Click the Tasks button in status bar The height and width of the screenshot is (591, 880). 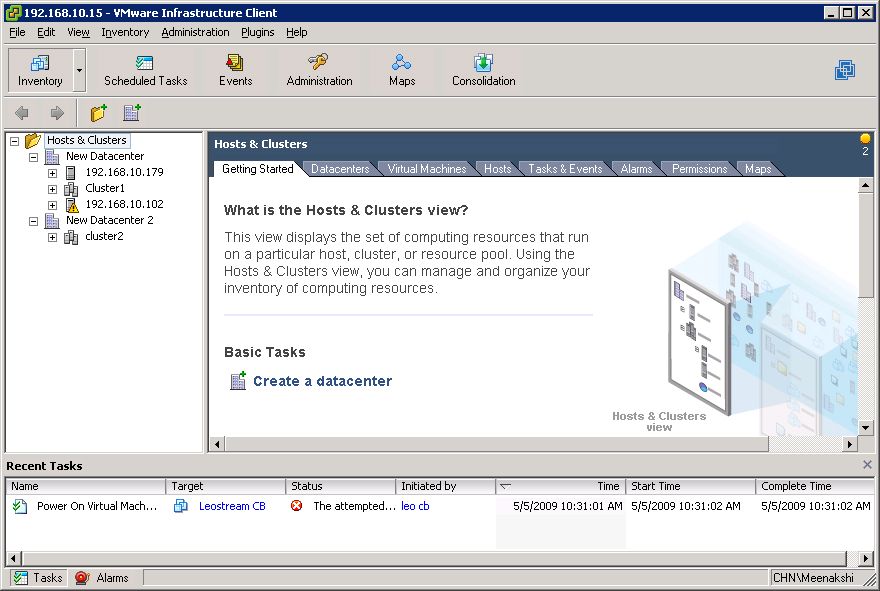tap(38, 578)
